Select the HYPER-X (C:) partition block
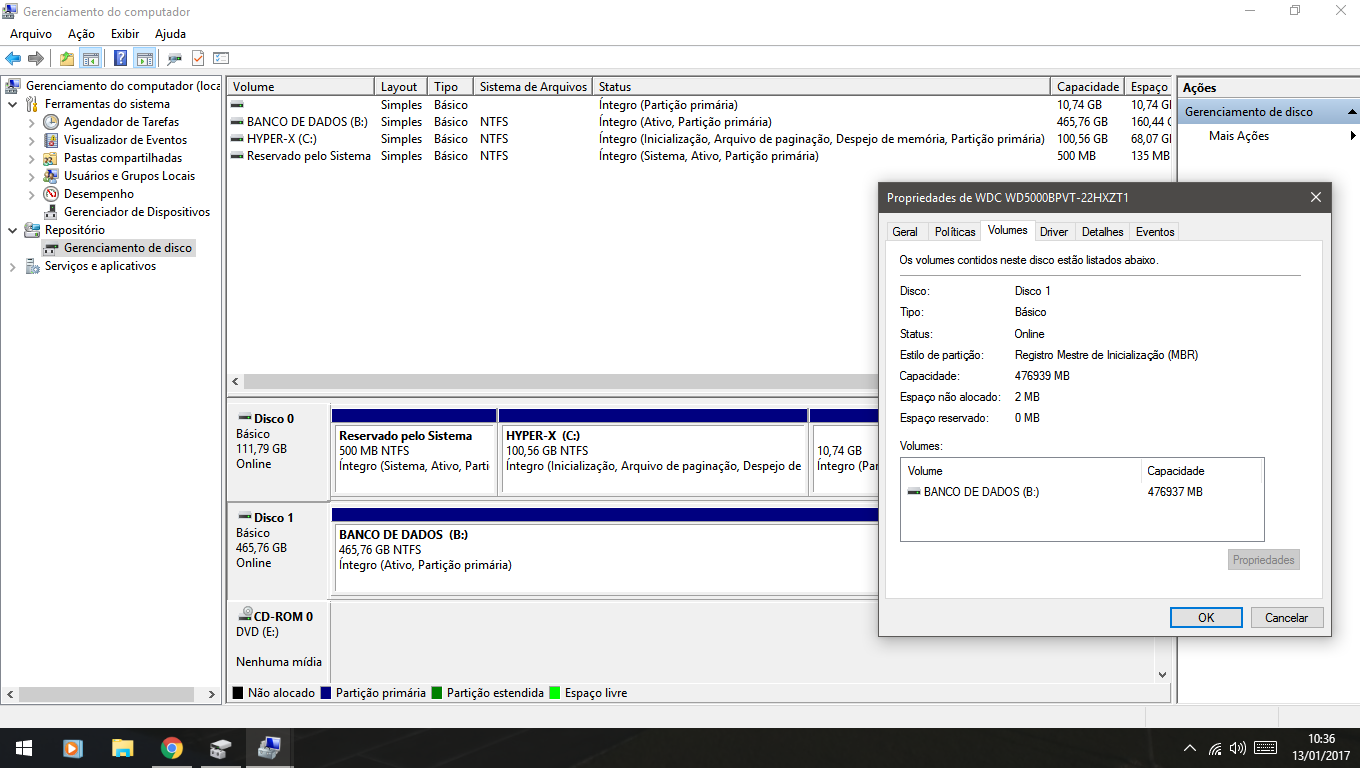 pos(653,451)
